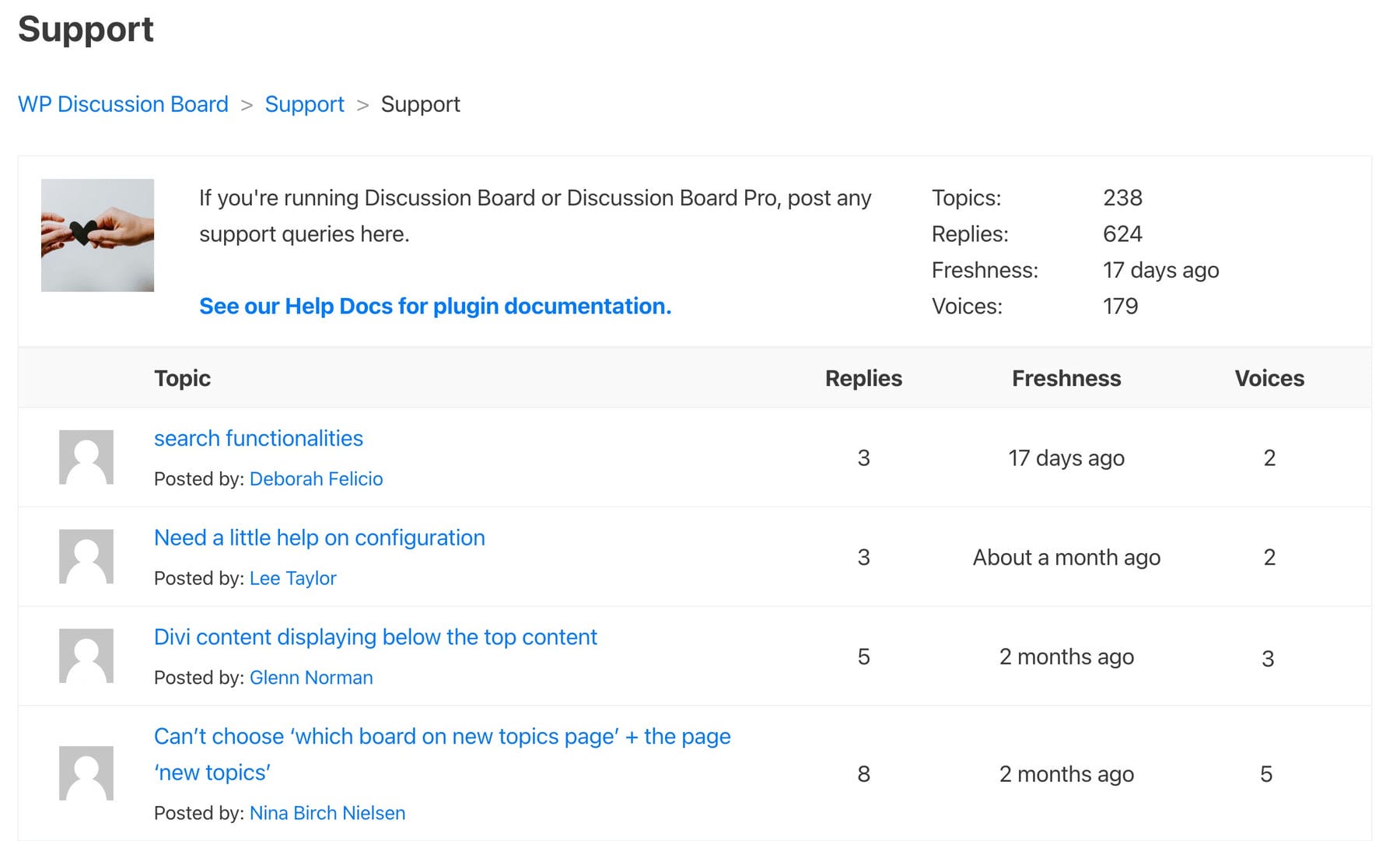
Task: Open the search functionalities topic
Action: [x=258, y=438]
